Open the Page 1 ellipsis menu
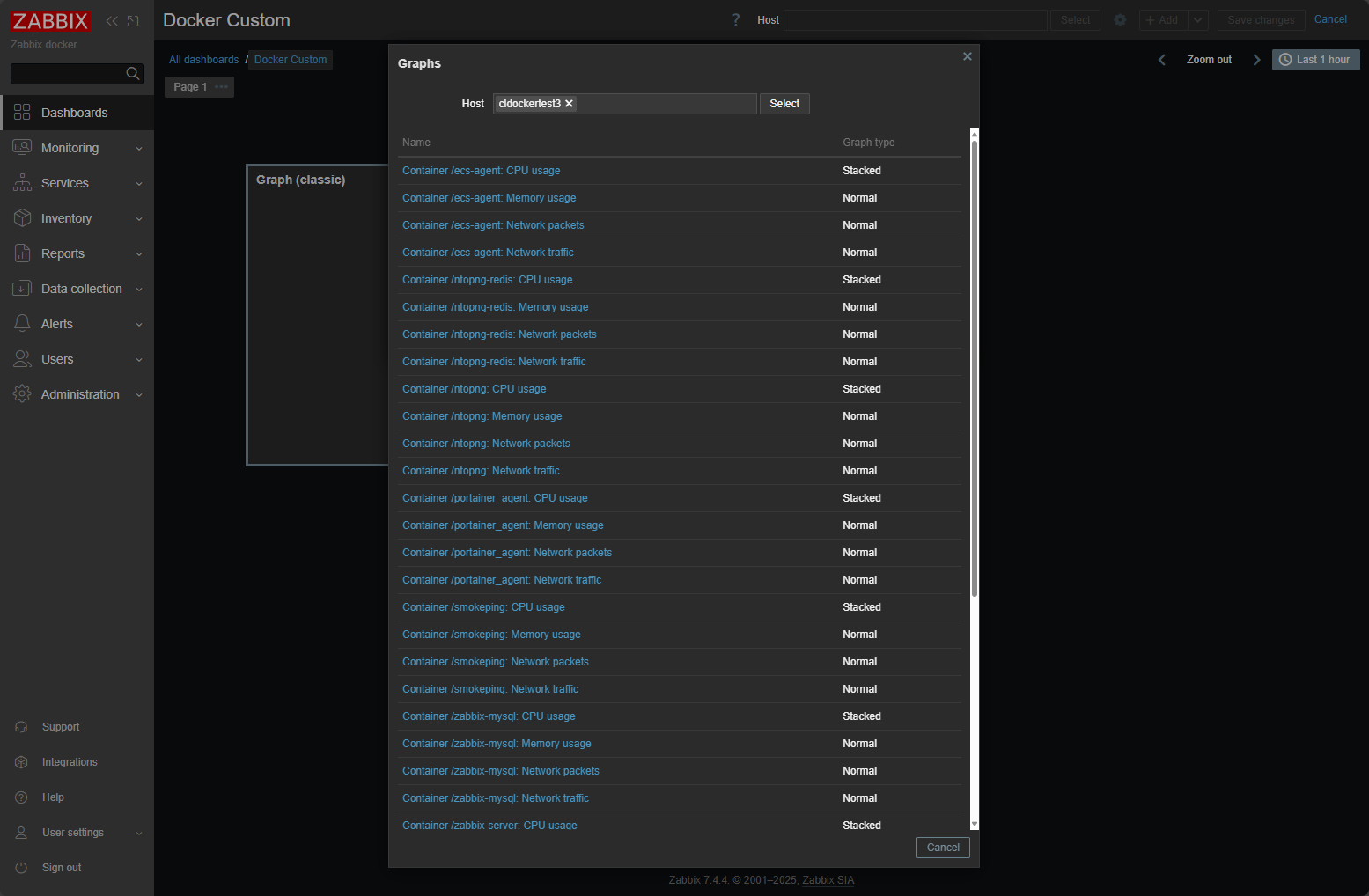 click(220, 87)
